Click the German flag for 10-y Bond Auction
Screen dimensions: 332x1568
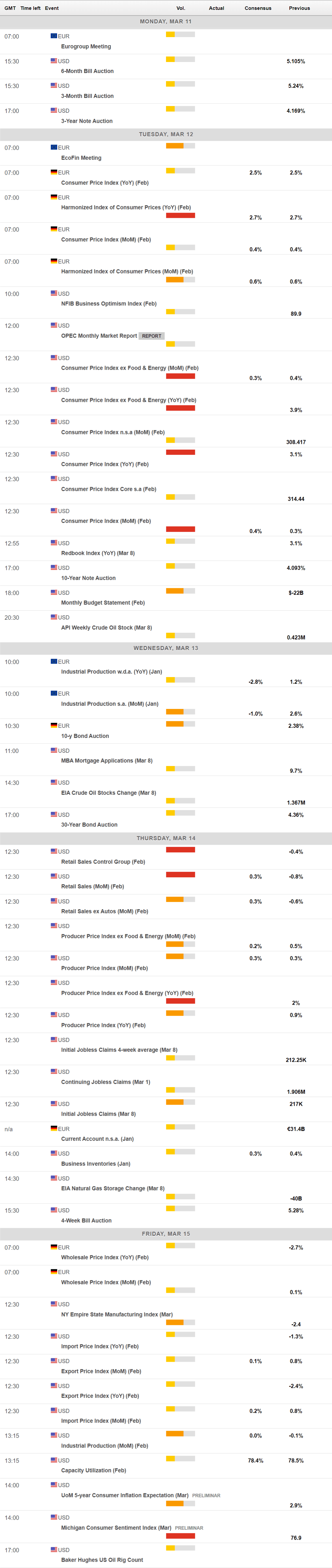coord(54,725)
